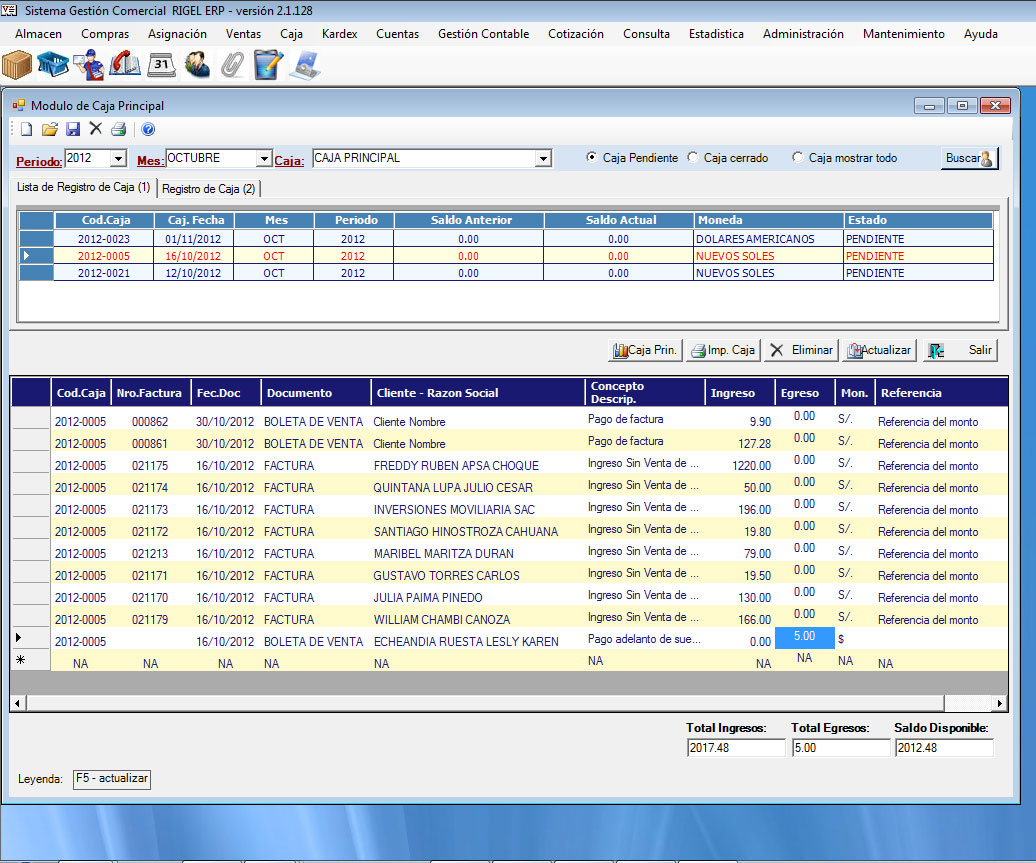This screenshot has height=863, width=1036.
Task: Switch to Registro de Caja (2) tab
Action: click(208, 188)
